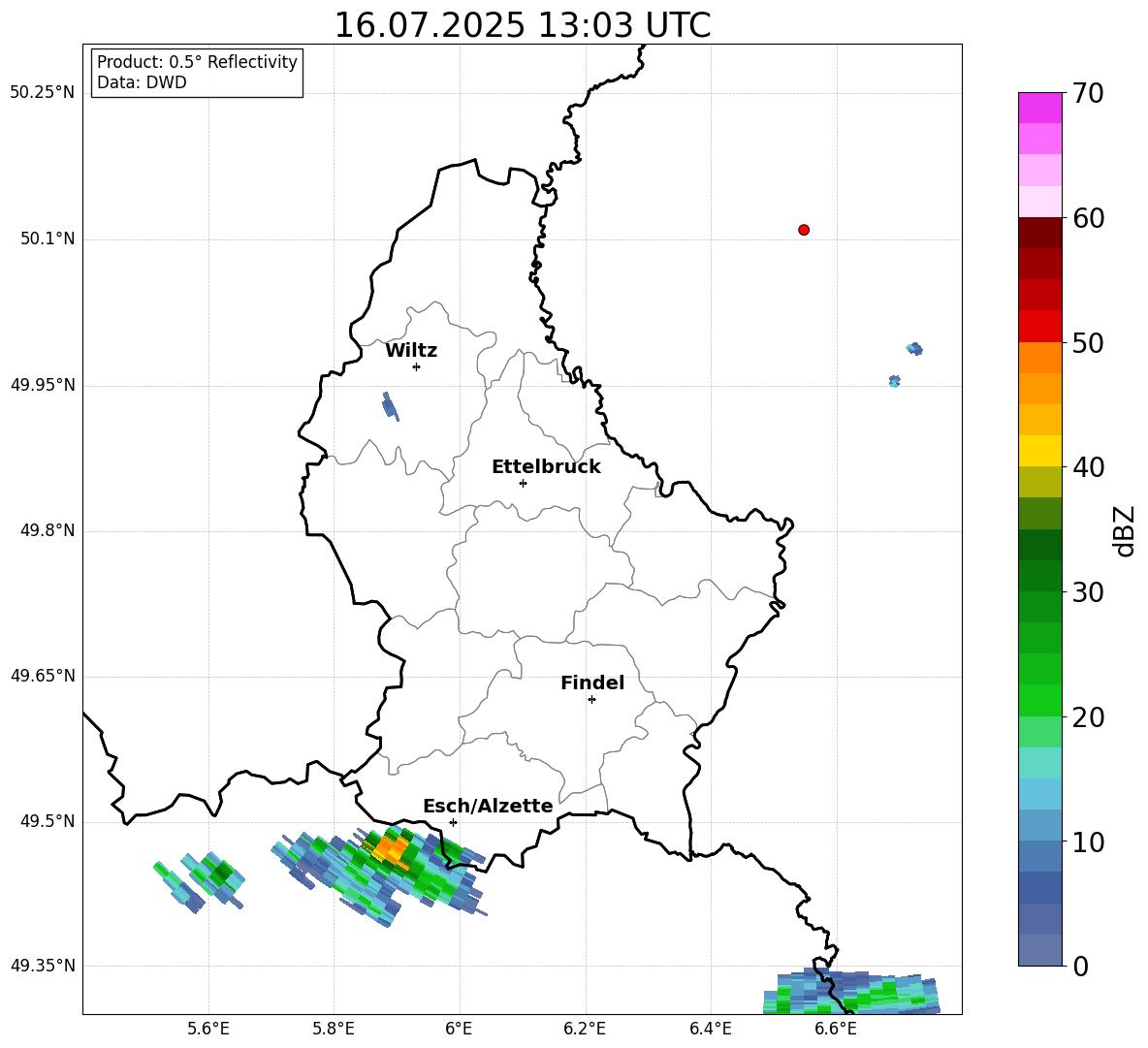Click the title 16.07.2025 13:03 UTC
The height and width of the screenshot is (1048, 1148).
coord(522,25)
